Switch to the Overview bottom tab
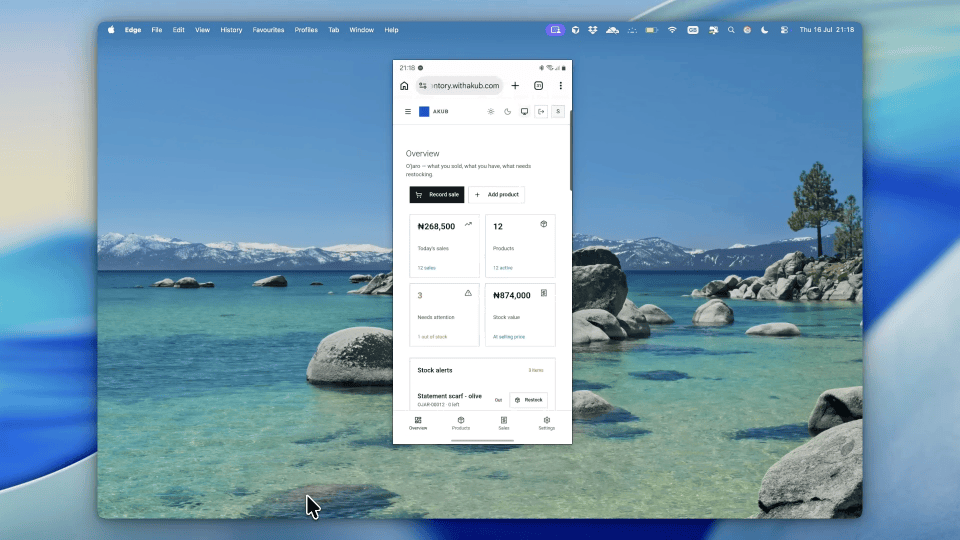 418,423
